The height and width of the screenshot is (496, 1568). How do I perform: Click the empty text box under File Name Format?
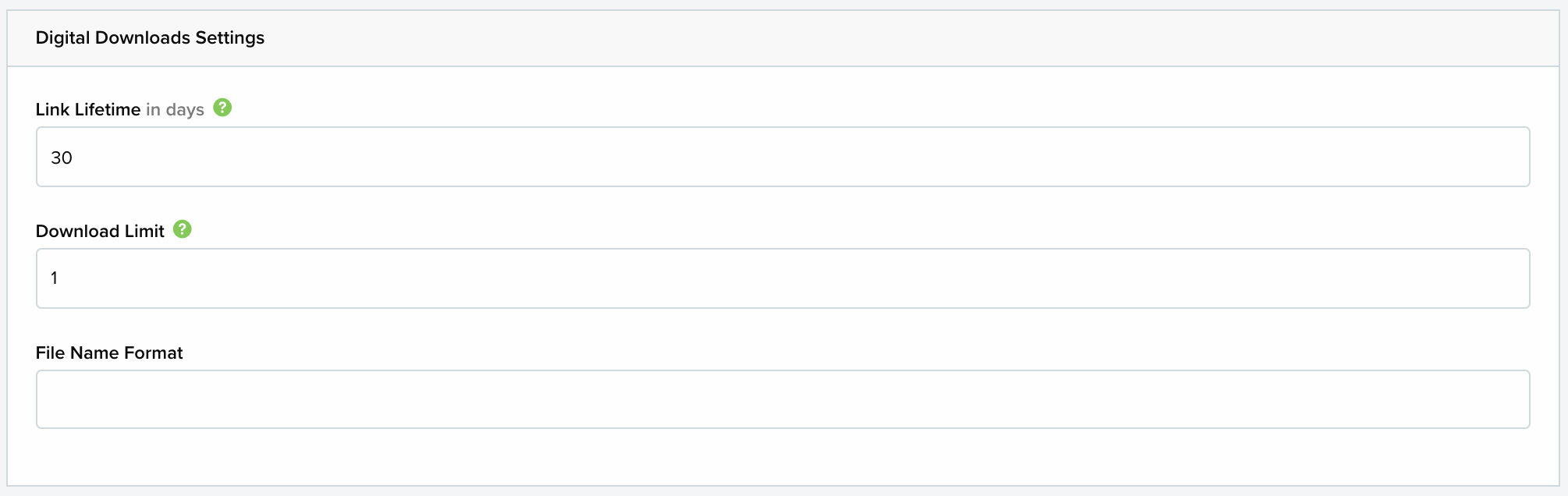click(782, 399)
